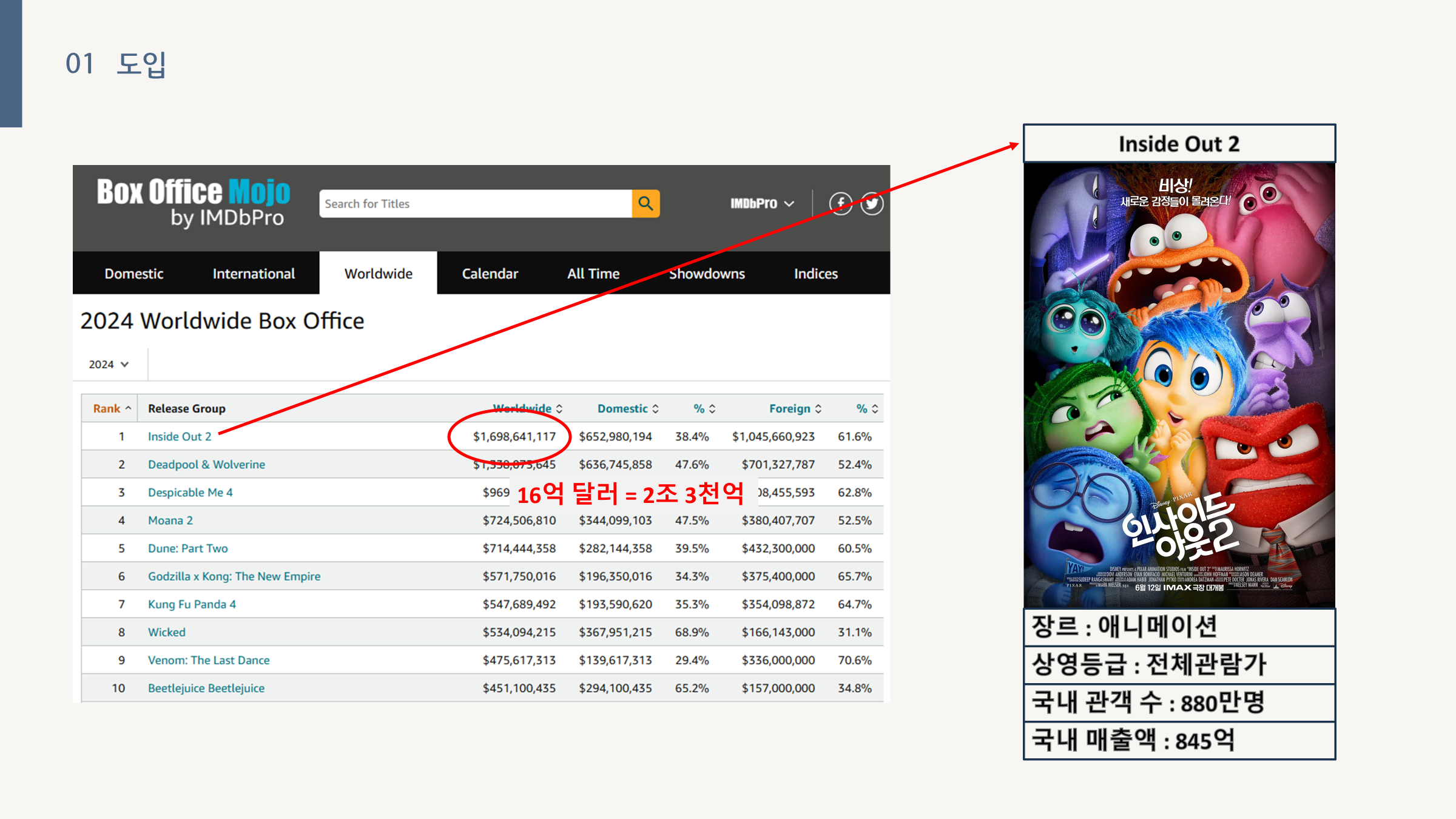The image size is (1456, 819).
Task: Select the worldwide gross $1,698,641,117
Action: [514, 436]
